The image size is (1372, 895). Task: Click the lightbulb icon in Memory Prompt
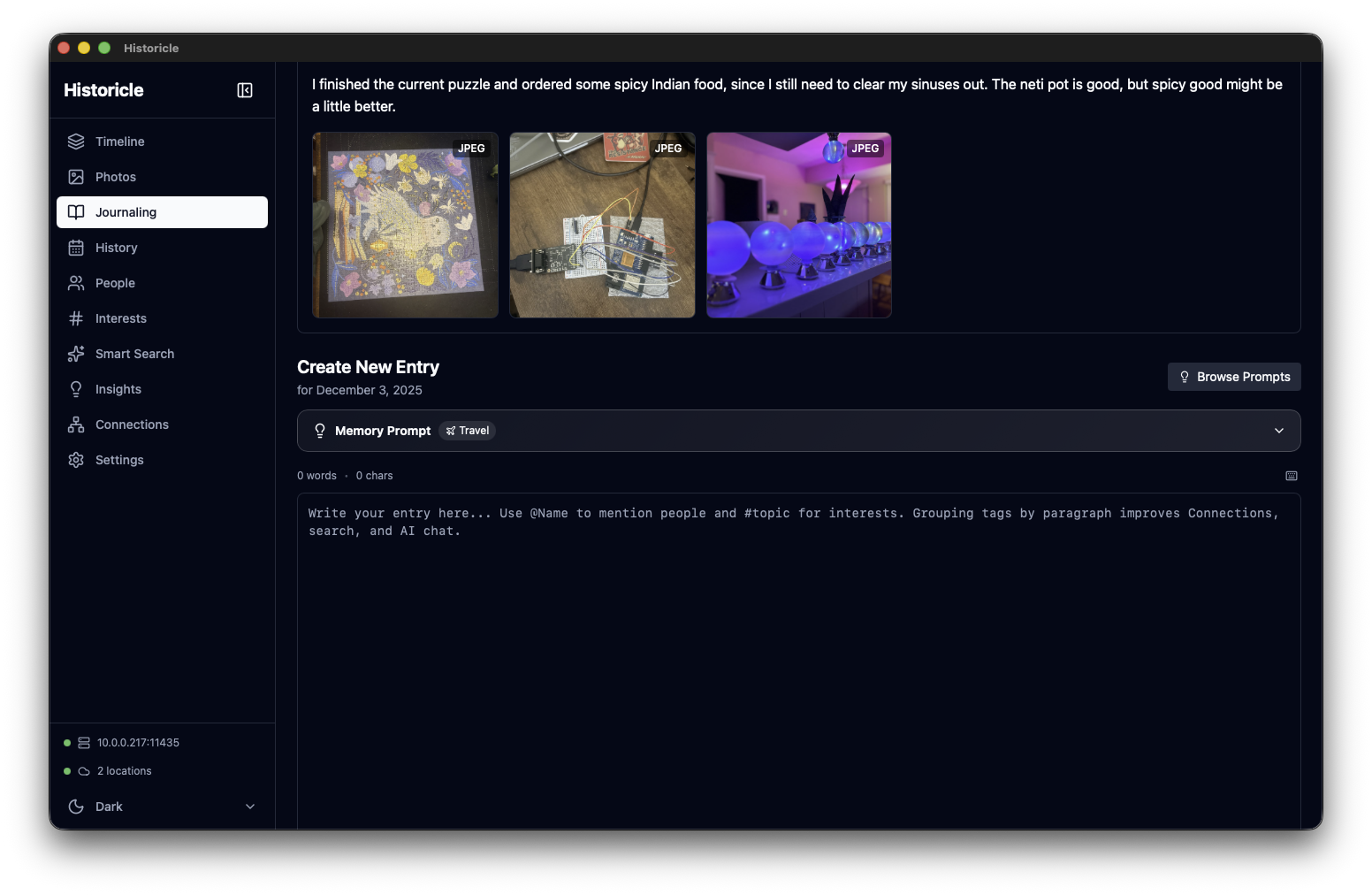[x=320, y=431]
